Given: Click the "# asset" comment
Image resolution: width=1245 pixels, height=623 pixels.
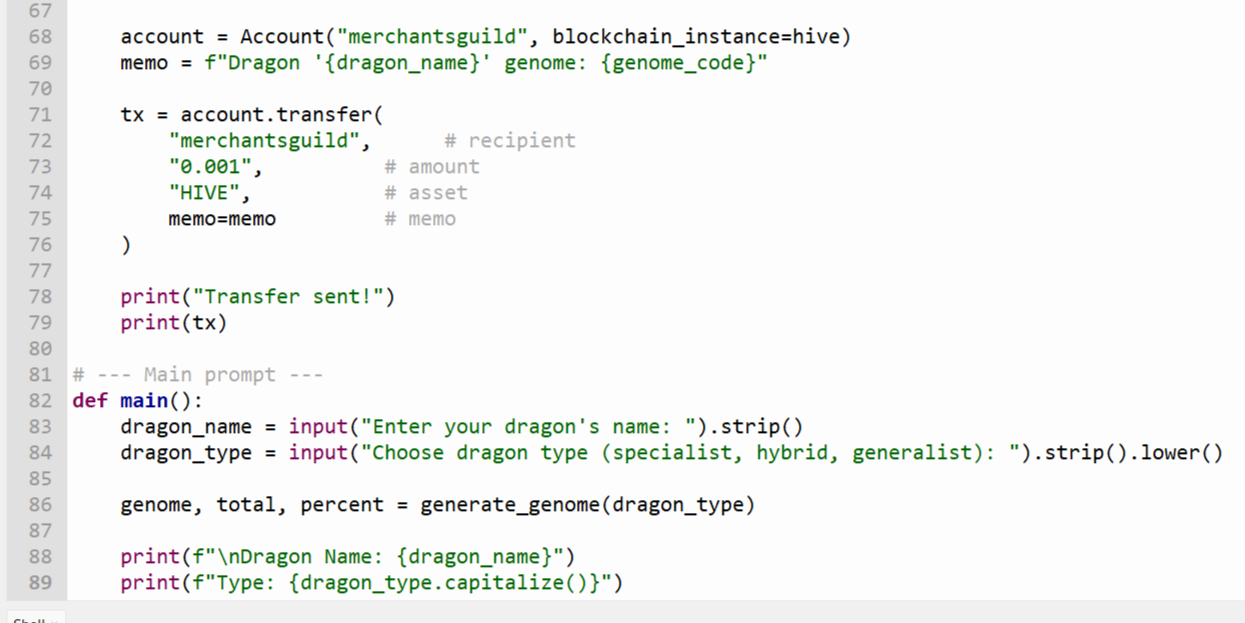Looking at the screenshot, I should tap(426, 193).
